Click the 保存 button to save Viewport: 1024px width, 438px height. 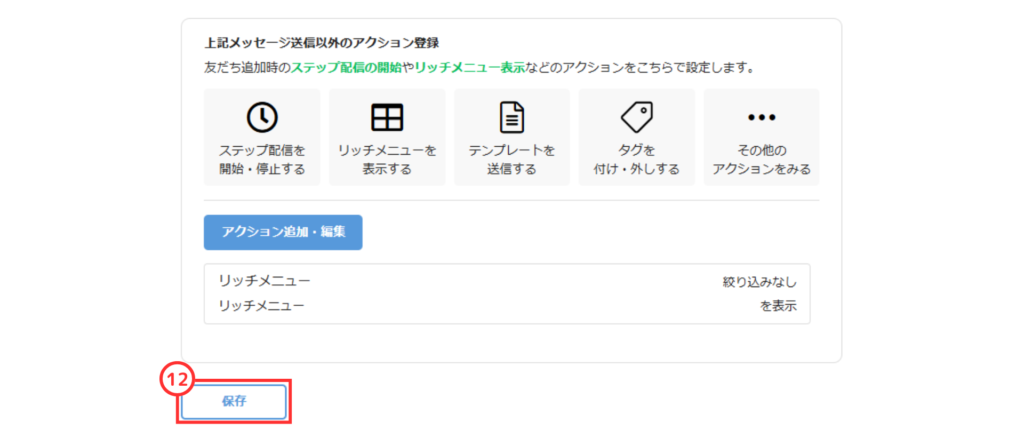[234, 401]
